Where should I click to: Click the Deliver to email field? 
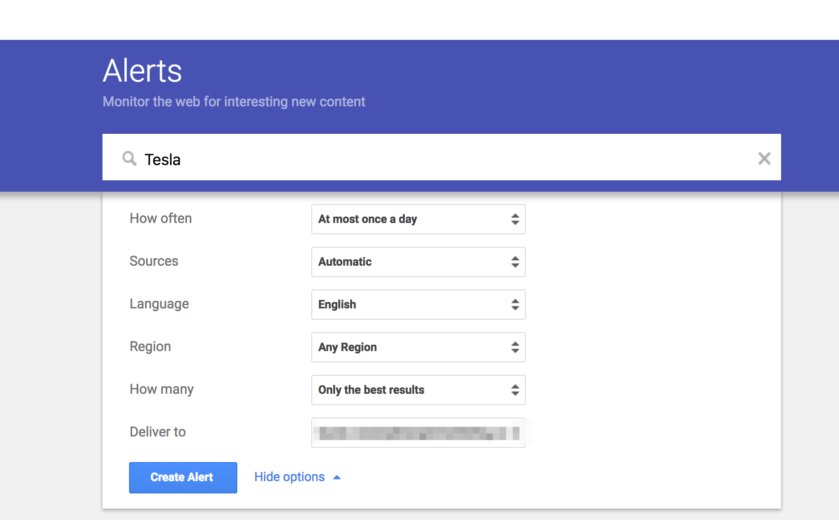click(x=418, y=433)
